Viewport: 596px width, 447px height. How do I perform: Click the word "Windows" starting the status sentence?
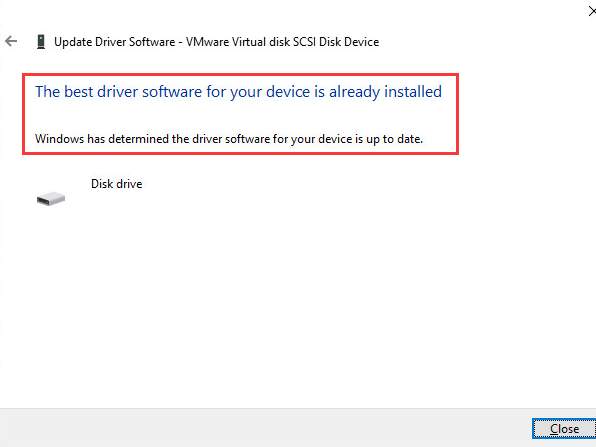pos(59,139)
